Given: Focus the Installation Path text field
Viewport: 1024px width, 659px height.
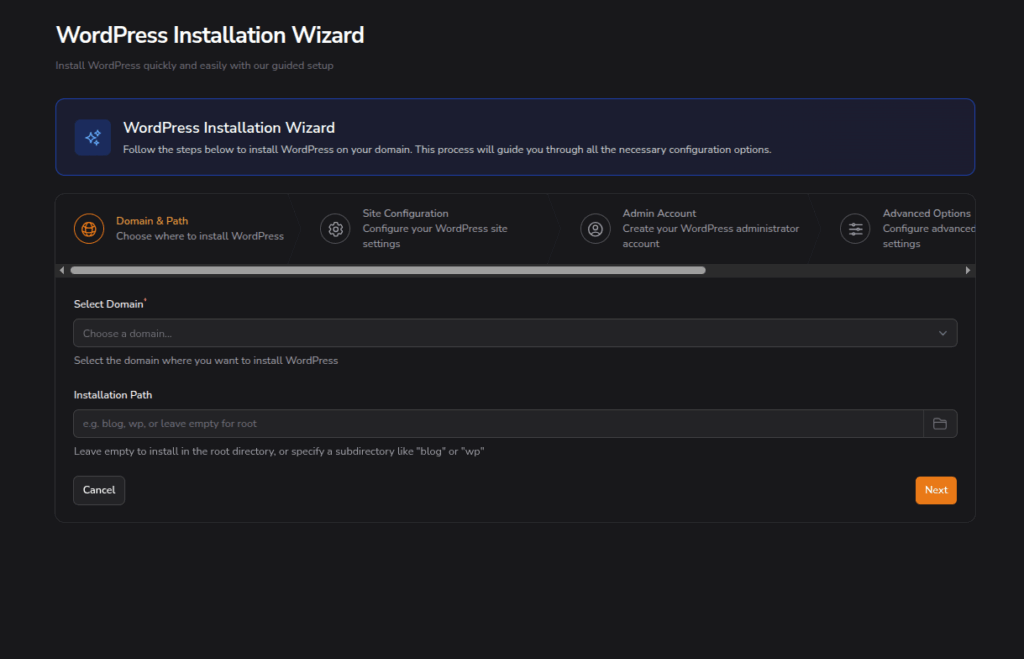Looking at the screenshot, I should pos(497,424).
